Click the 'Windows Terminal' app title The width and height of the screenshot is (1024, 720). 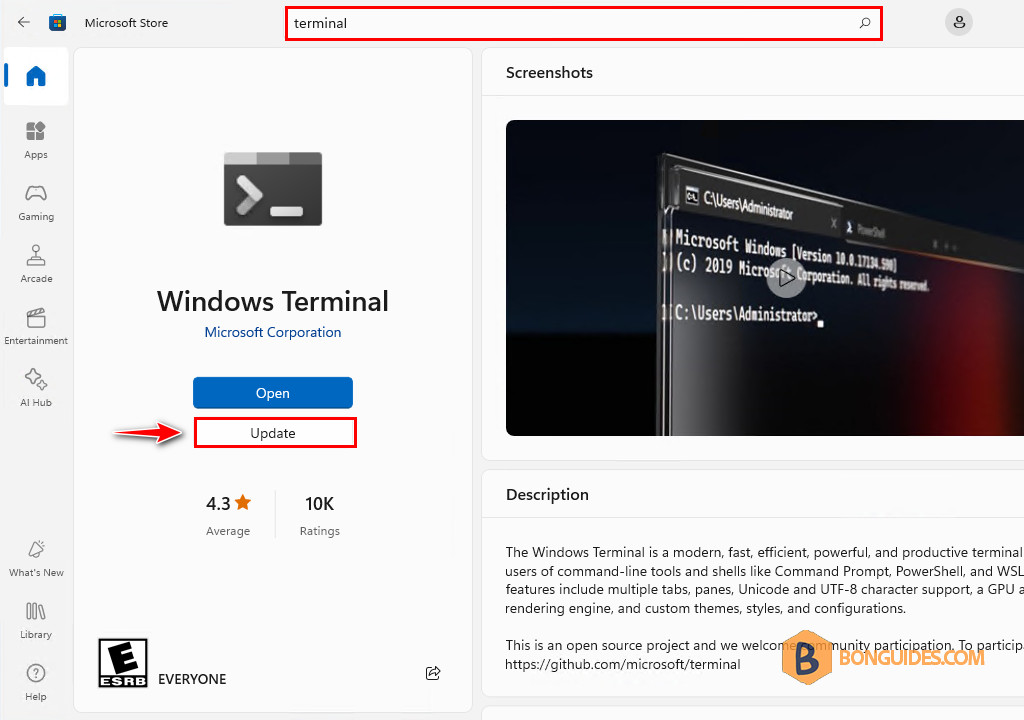click(x=273, y=301)
